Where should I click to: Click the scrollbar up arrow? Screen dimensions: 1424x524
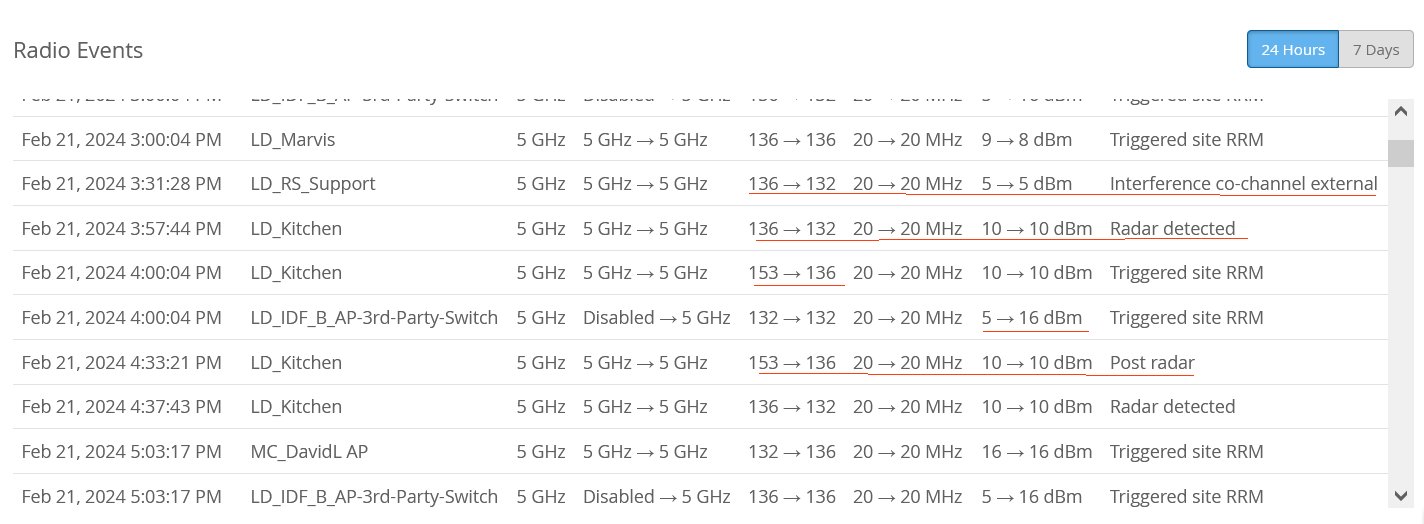pyautogui.click(x=1401, y=112)
